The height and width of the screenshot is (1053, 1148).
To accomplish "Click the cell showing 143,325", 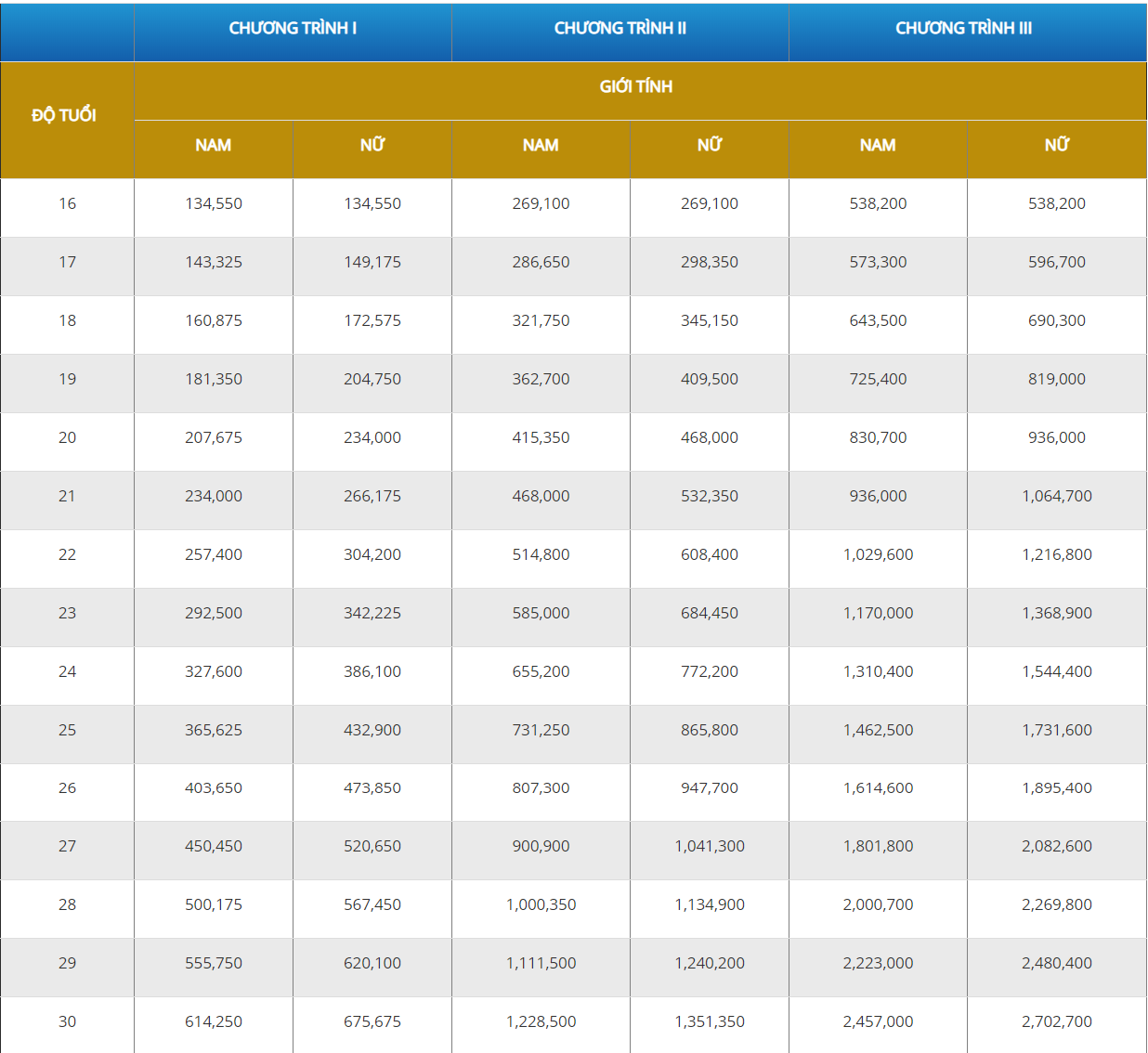I will (x=213, y=262).
